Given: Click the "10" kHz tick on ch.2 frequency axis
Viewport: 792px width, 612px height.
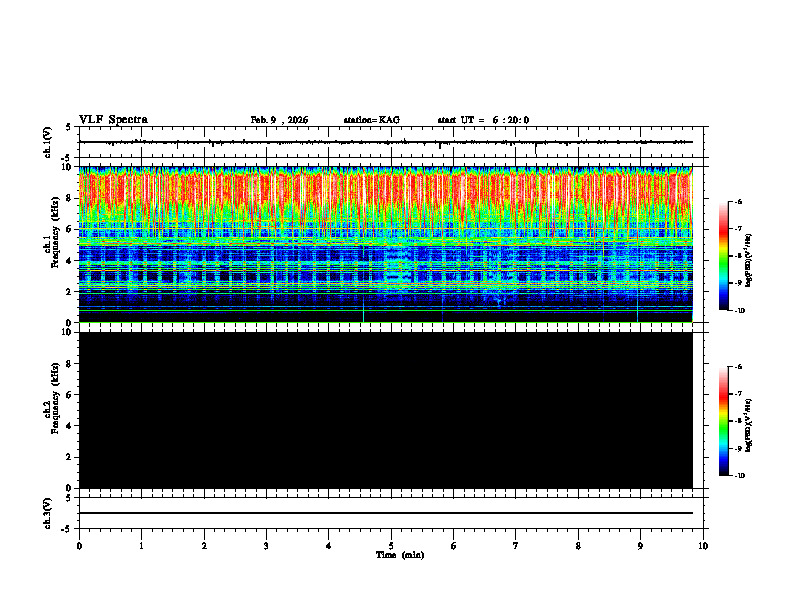Looking at the screenshot, I should (x=68, y=332).
